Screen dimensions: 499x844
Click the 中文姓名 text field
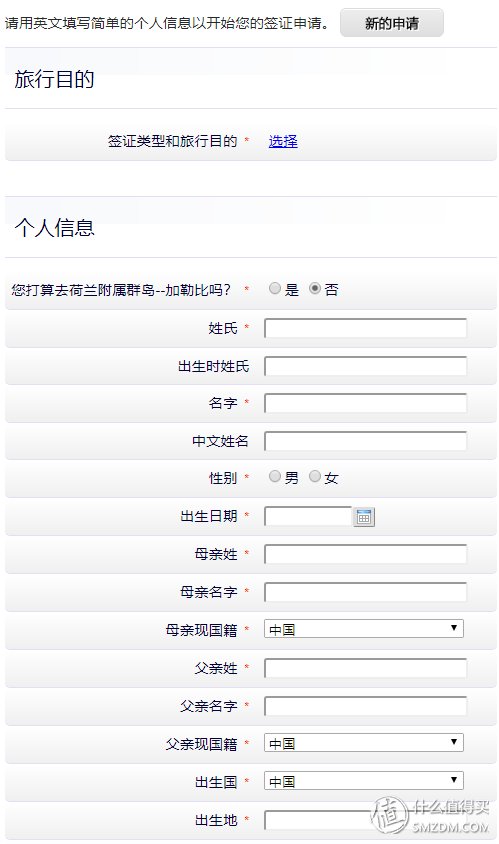366,441
